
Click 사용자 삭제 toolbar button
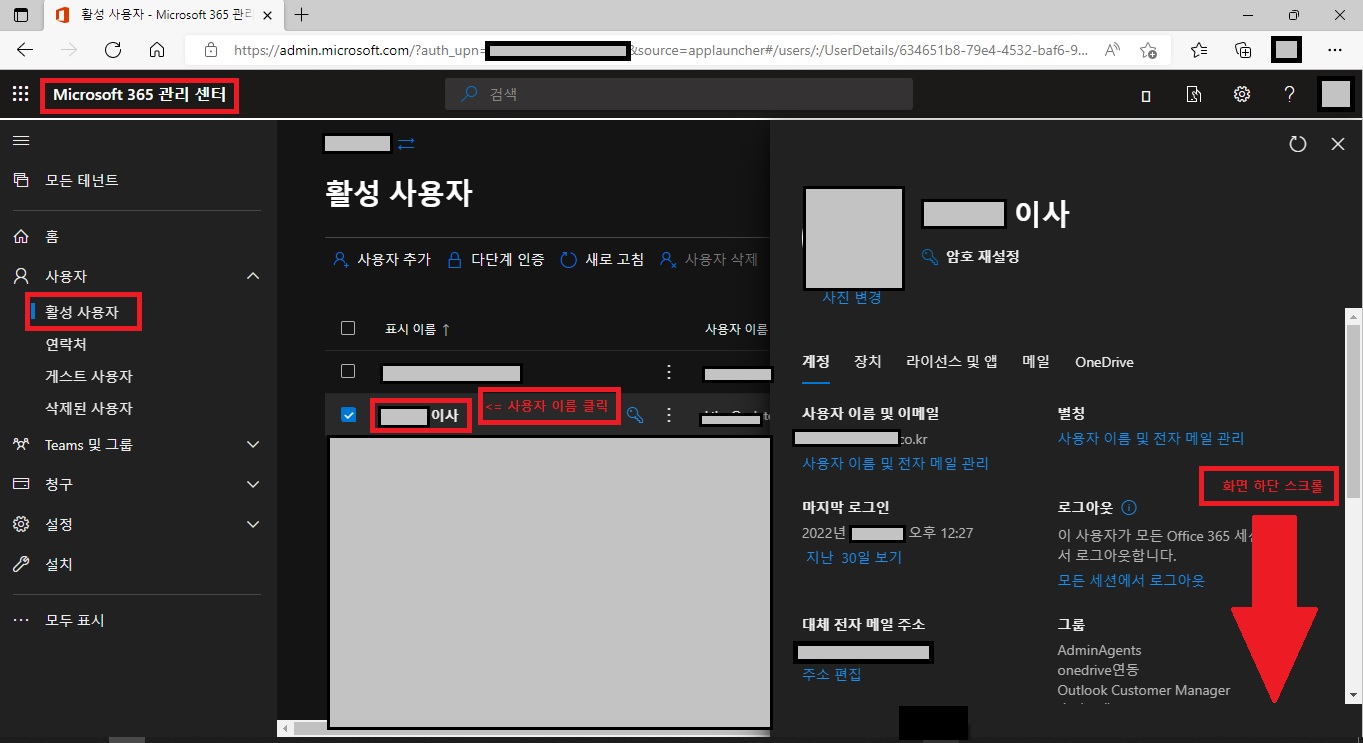(708, 259)
